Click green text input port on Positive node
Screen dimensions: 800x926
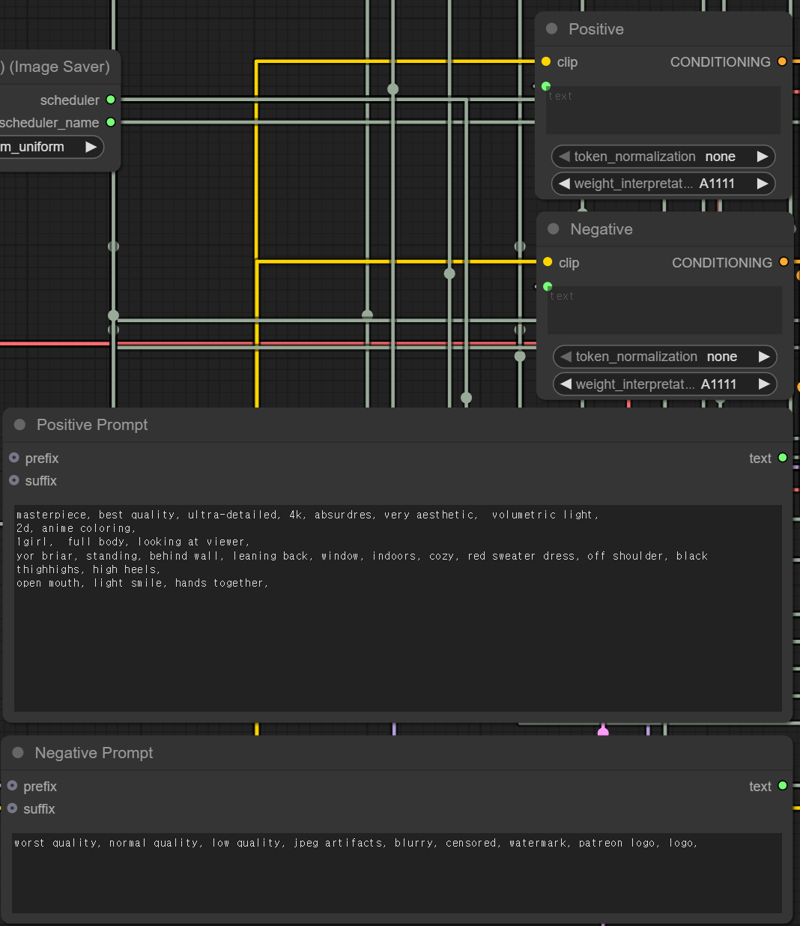(546, 86)
